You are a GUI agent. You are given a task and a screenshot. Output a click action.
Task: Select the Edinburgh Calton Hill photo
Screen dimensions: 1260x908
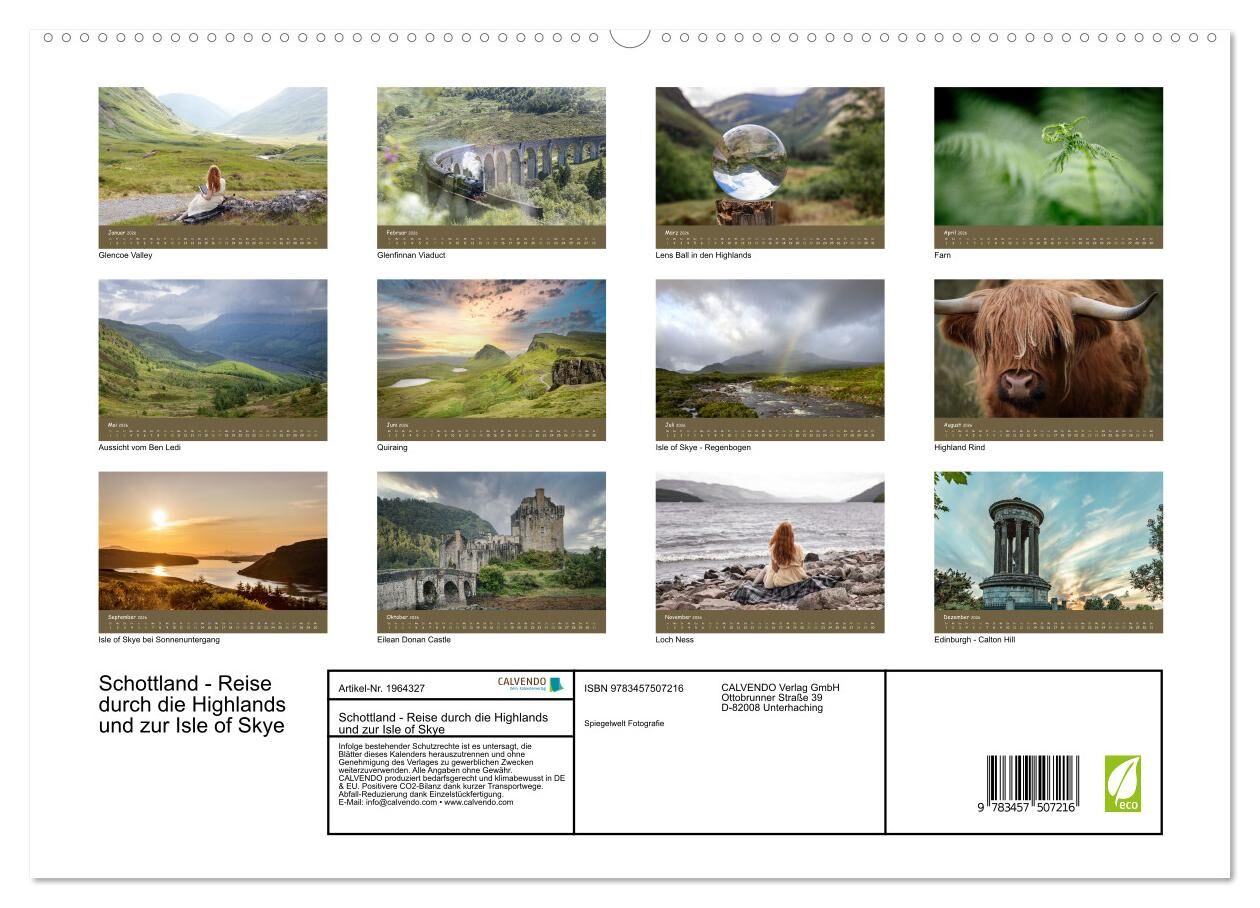[1048, 541]
